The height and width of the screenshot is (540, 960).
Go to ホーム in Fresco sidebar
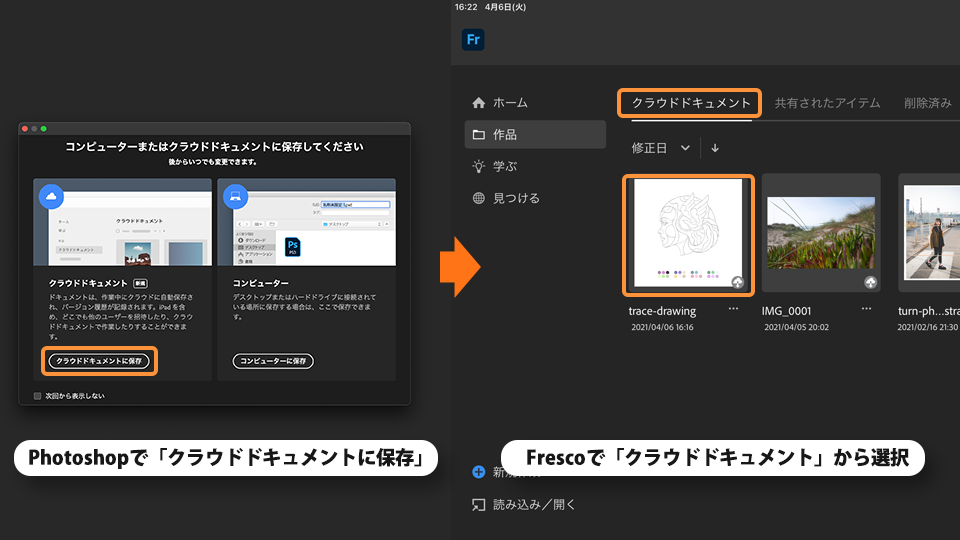tap(500, 103)
